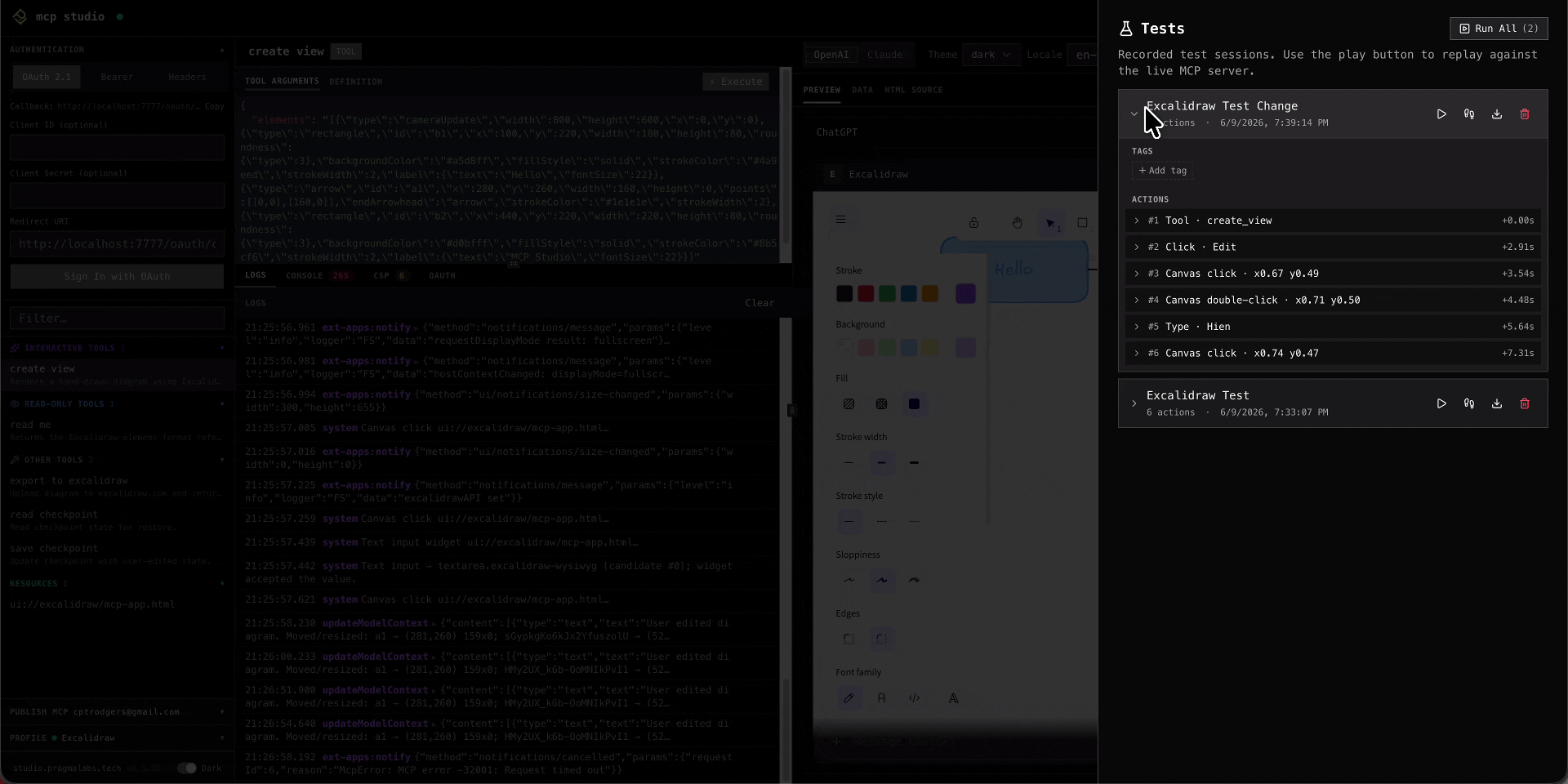1568x784 pixels.
Task: Choose solid fill style
Action: point(915,404)
